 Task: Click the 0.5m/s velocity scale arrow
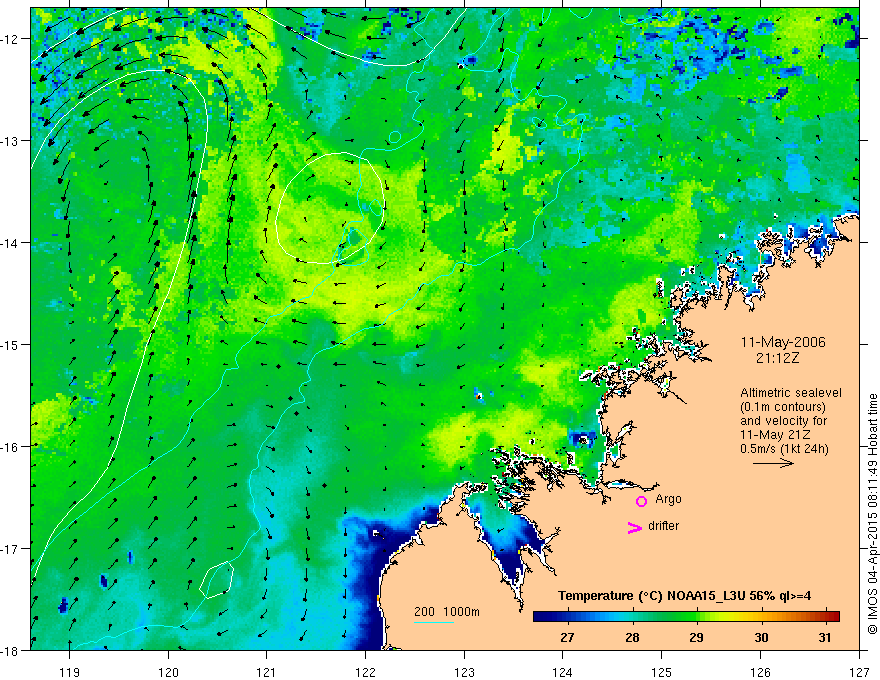[773, 463]
